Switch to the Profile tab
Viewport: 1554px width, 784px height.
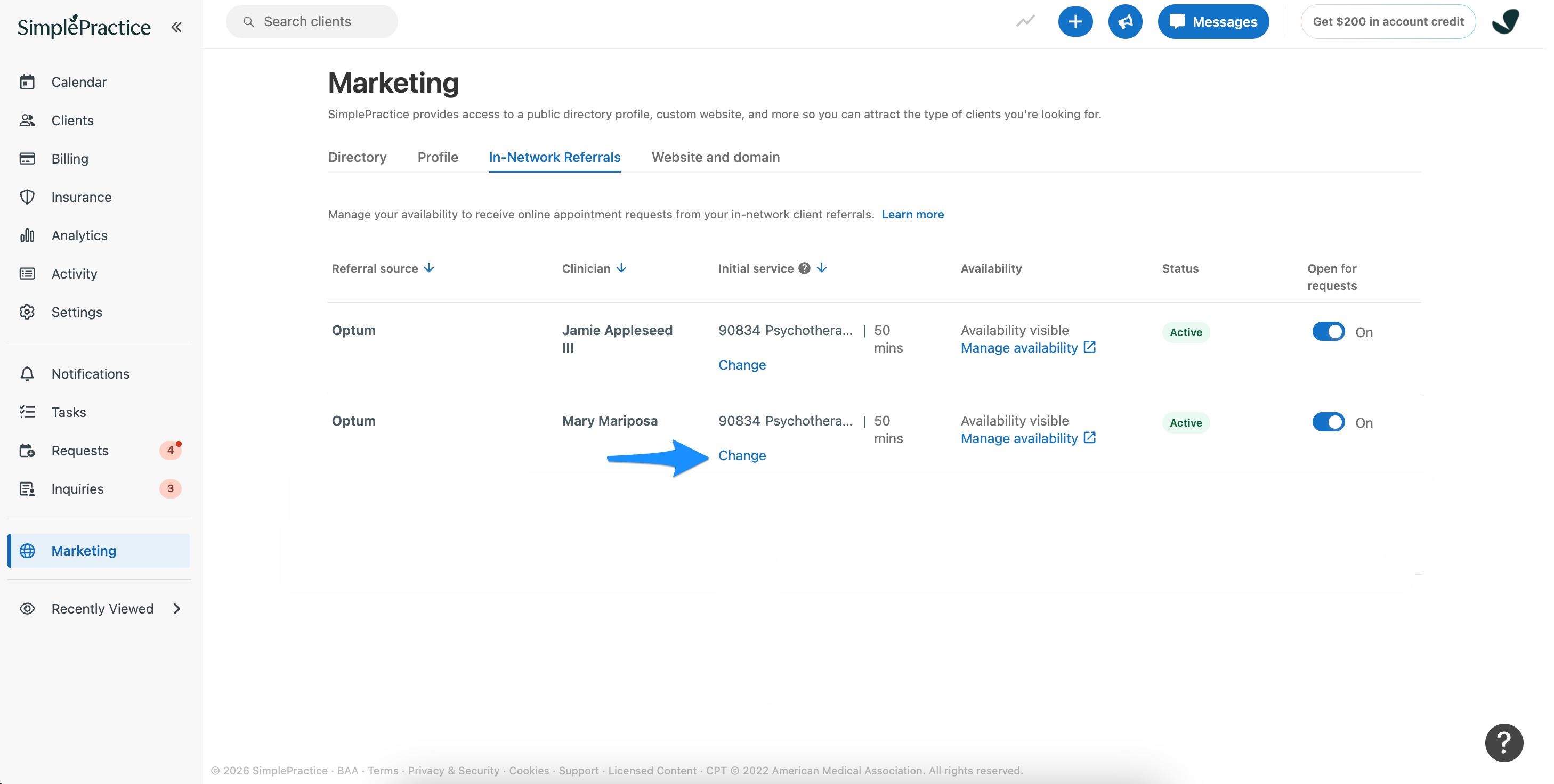click(x=438, y=158)
